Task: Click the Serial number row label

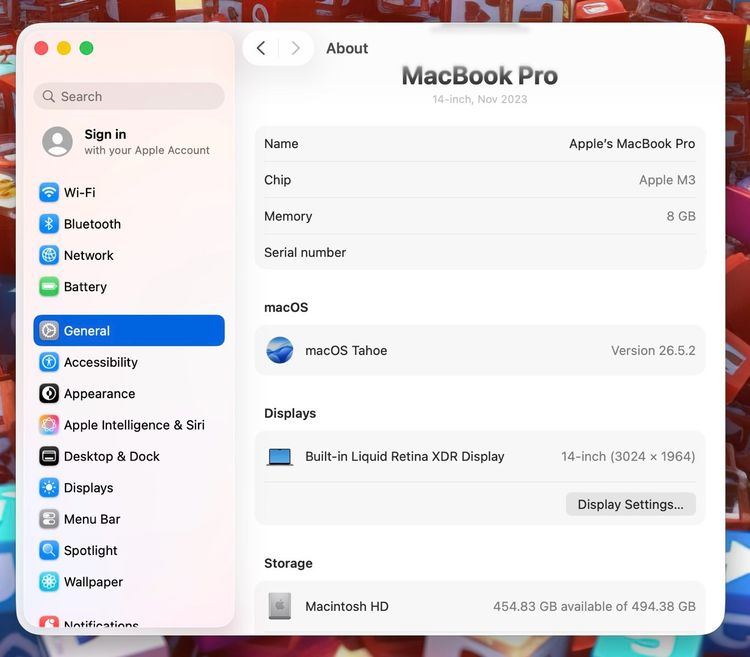Action: (305, 252)
